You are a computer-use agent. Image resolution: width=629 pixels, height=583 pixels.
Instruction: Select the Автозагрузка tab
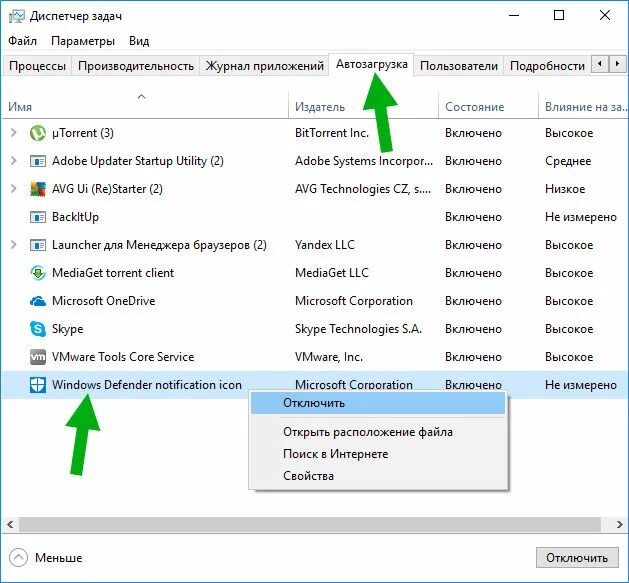tap(371, 64)
